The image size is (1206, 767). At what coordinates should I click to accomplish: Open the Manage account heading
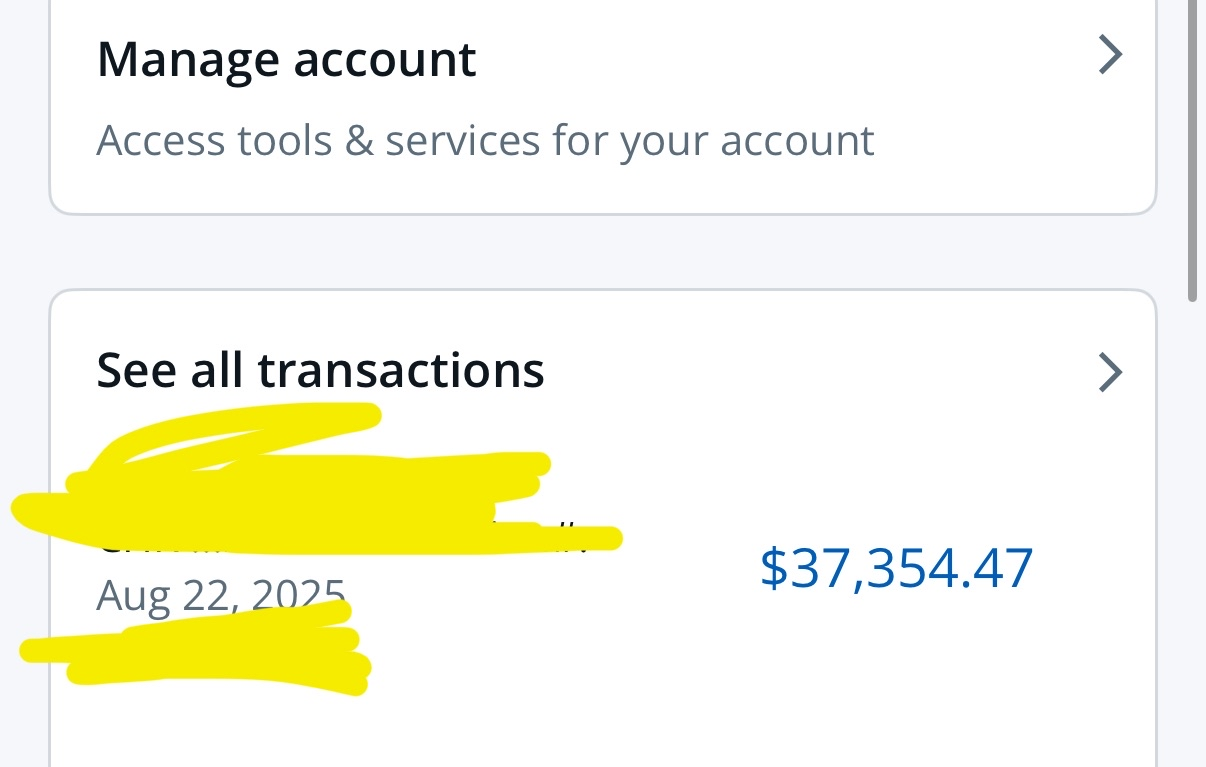[x=286, y=60]
